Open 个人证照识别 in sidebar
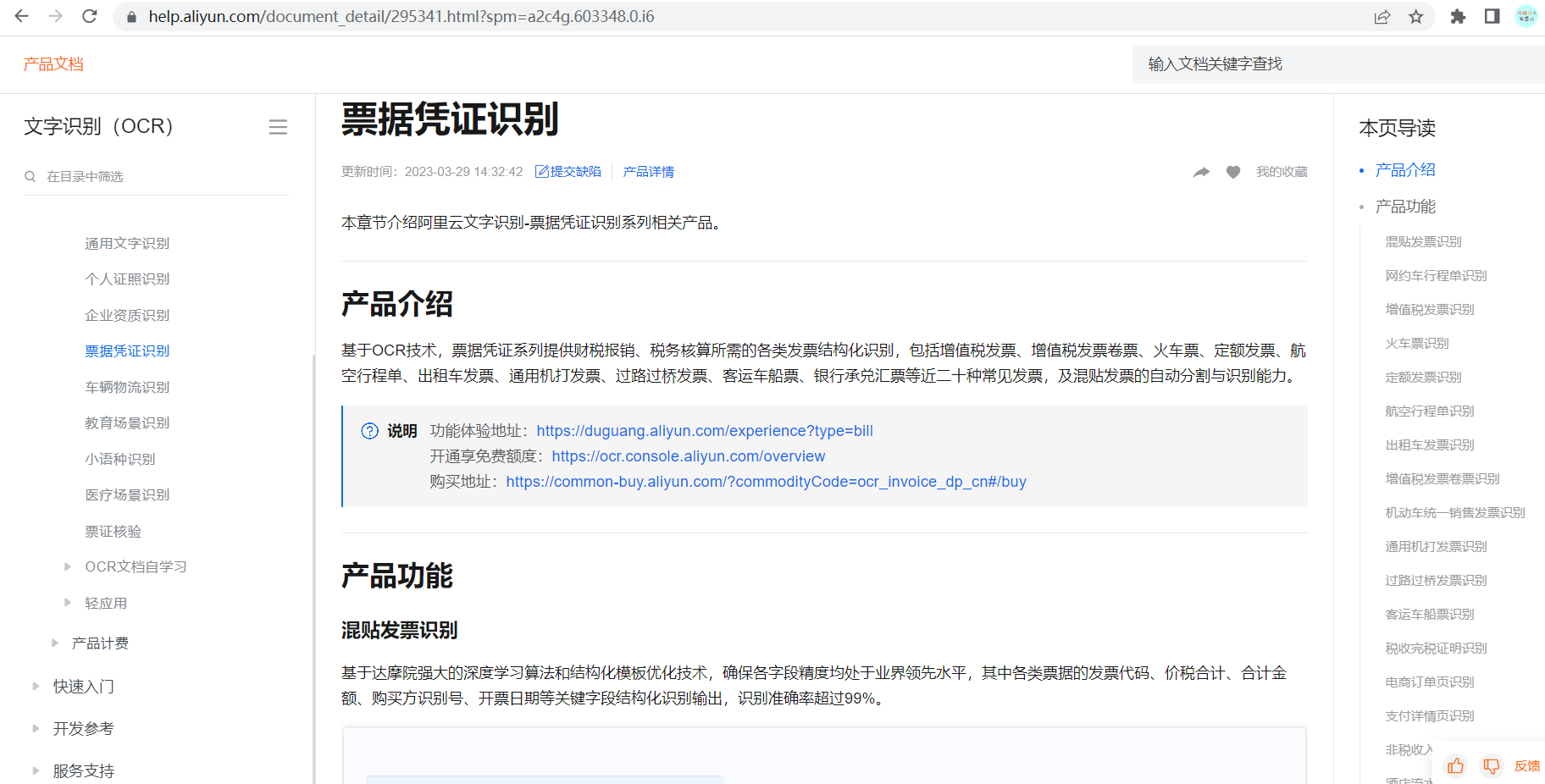Image resolution: width=1545 pixels, height=784 pixels. [127, 279]
